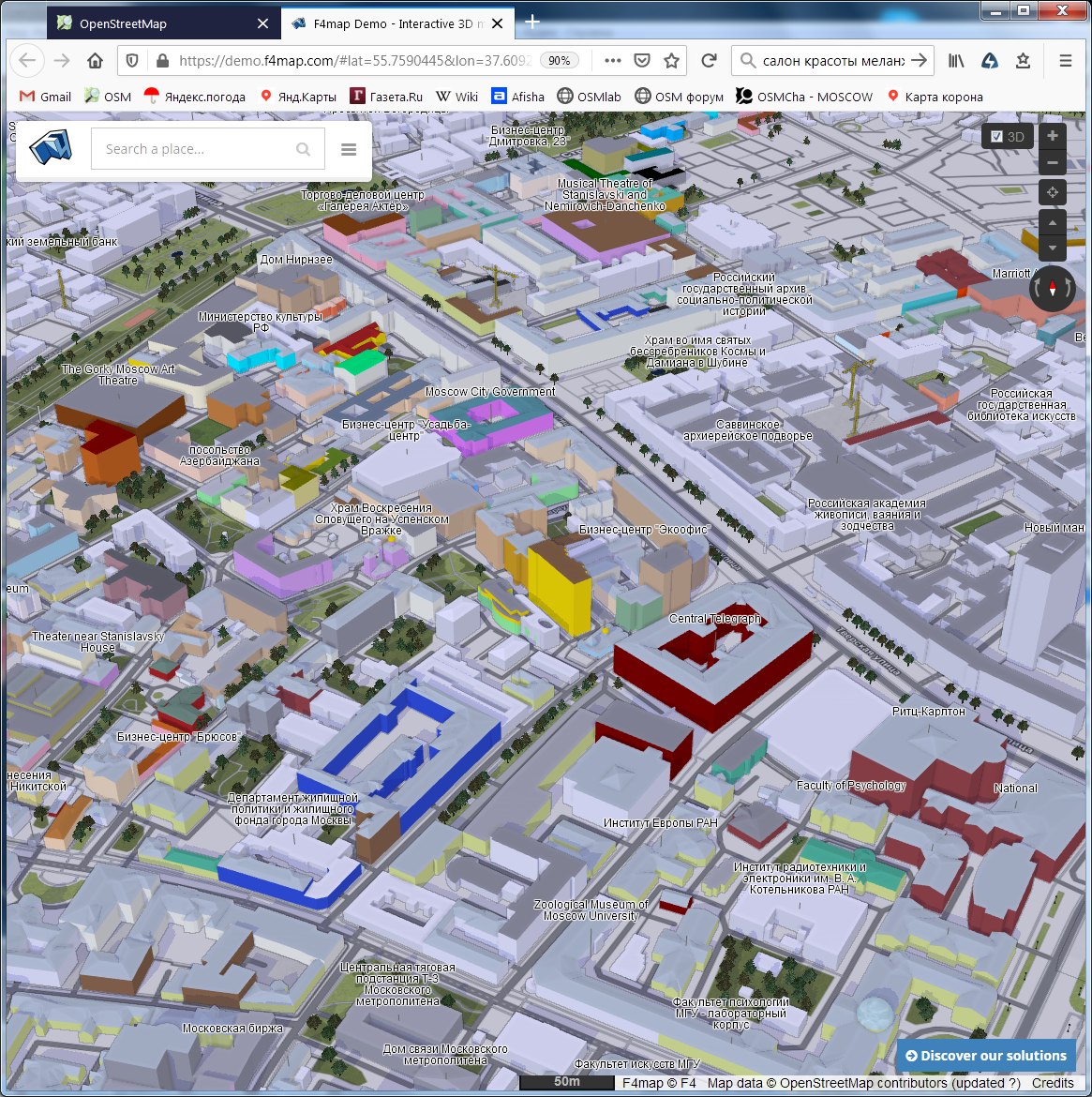The image size is (1092, 1097).
Task: Click the site padlock icon
Action: coord(162,61)
